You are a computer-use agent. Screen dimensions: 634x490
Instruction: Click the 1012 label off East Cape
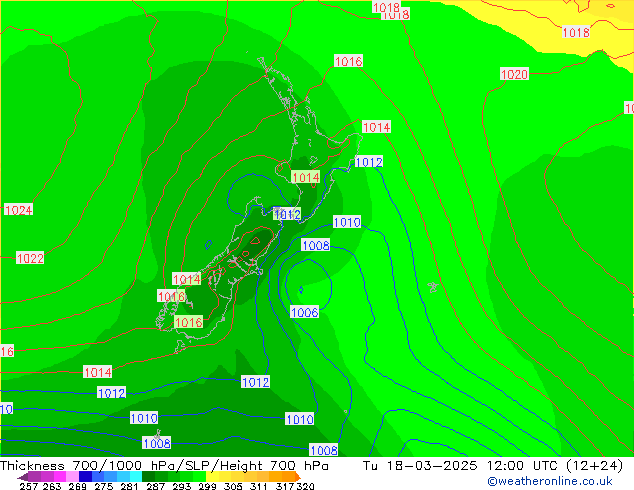(369, 162)
